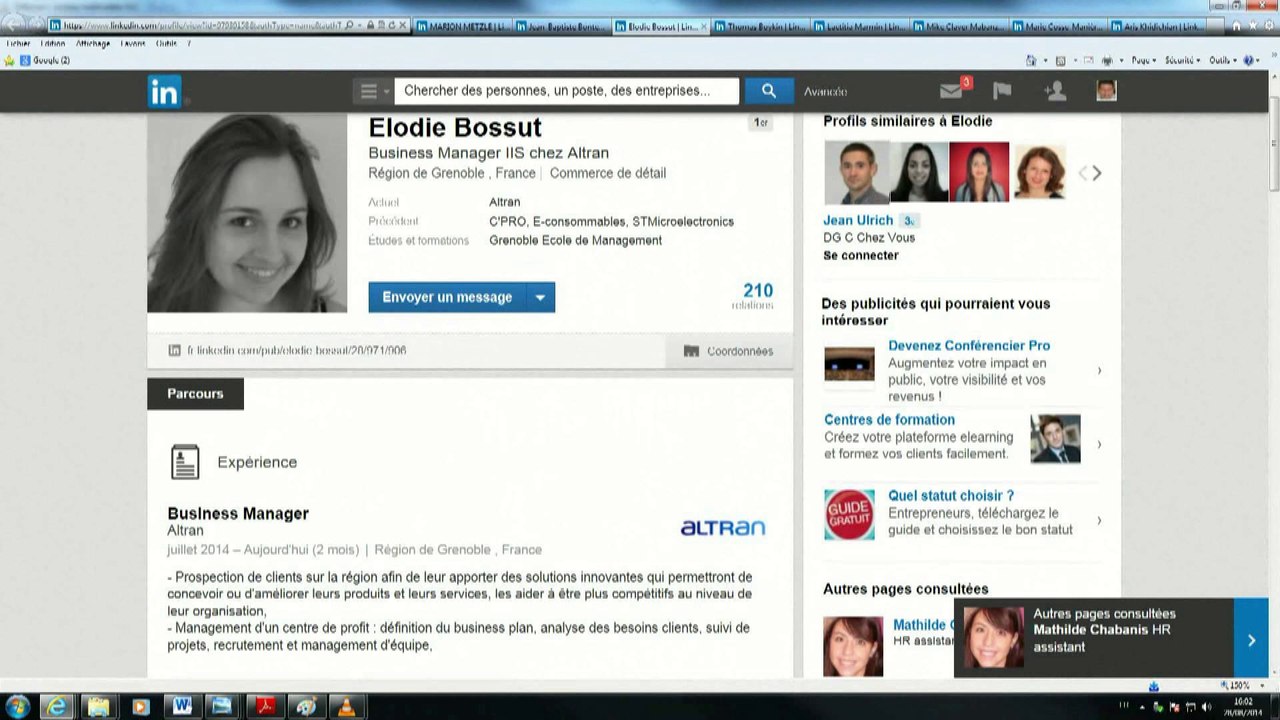Submit search with the magnifier button
This screenshot has width=1280, height=720.
pyautogui.click(x=769, y=91)
